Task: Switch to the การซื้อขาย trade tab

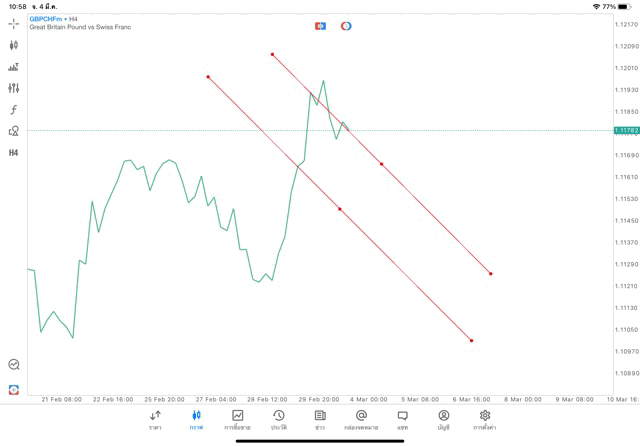Action: coord(237,419)
